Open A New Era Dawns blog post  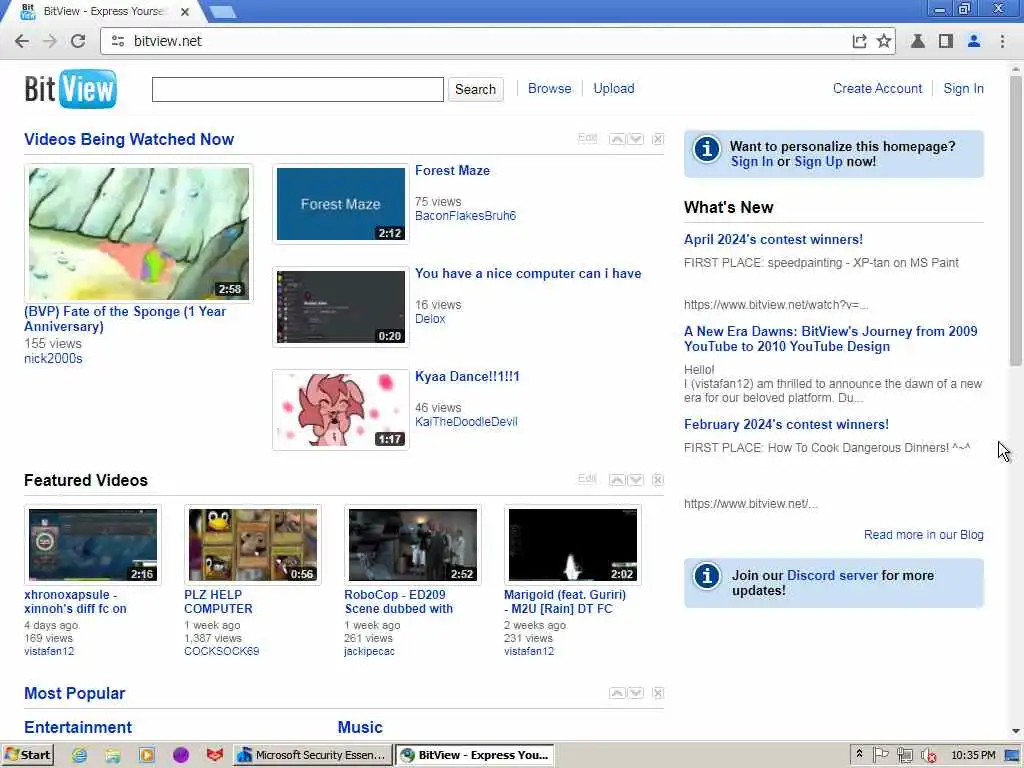(x=831, y=339)
